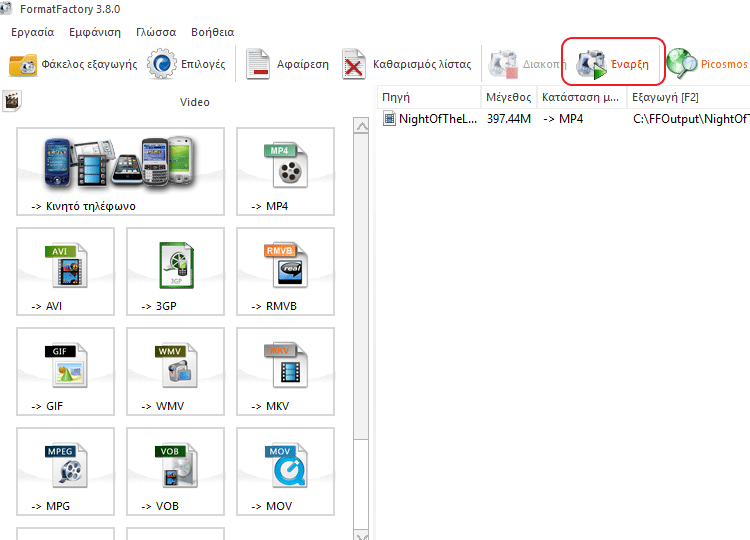Open the Εμφάνιση menu
This screenshot has height=540, width=750.
click(x=95, y=32)
